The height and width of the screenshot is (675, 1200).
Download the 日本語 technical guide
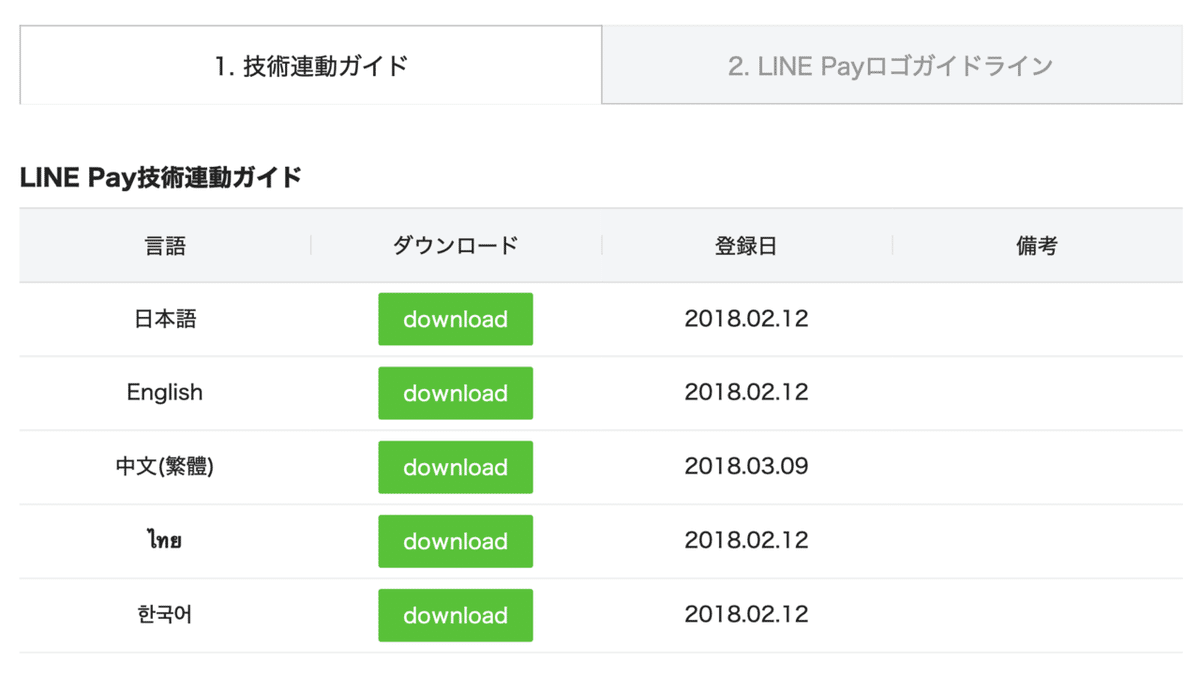click(455, 319)
